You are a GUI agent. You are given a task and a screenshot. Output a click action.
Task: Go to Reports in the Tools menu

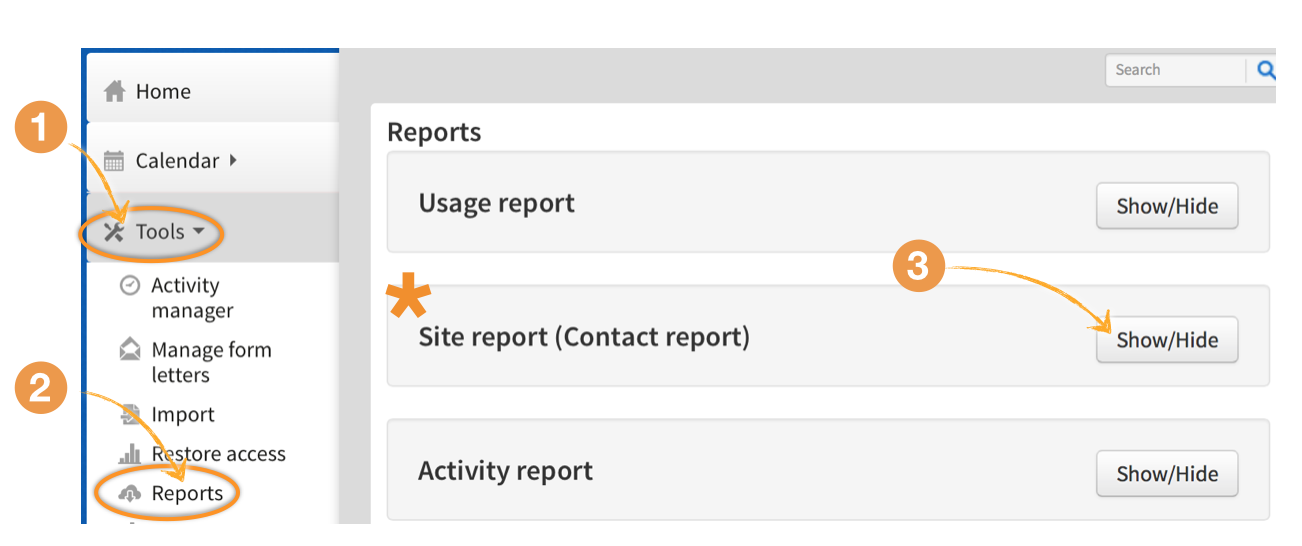pyautogui.click(x=187, y=493)
